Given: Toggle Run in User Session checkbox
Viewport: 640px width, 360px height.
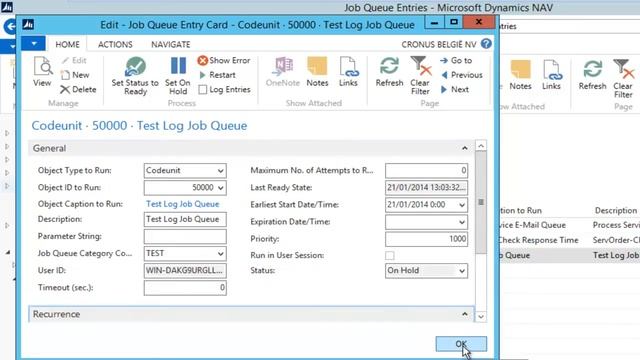Looking at the screenshot, I should pyautogui.click(x=390, y=256).
